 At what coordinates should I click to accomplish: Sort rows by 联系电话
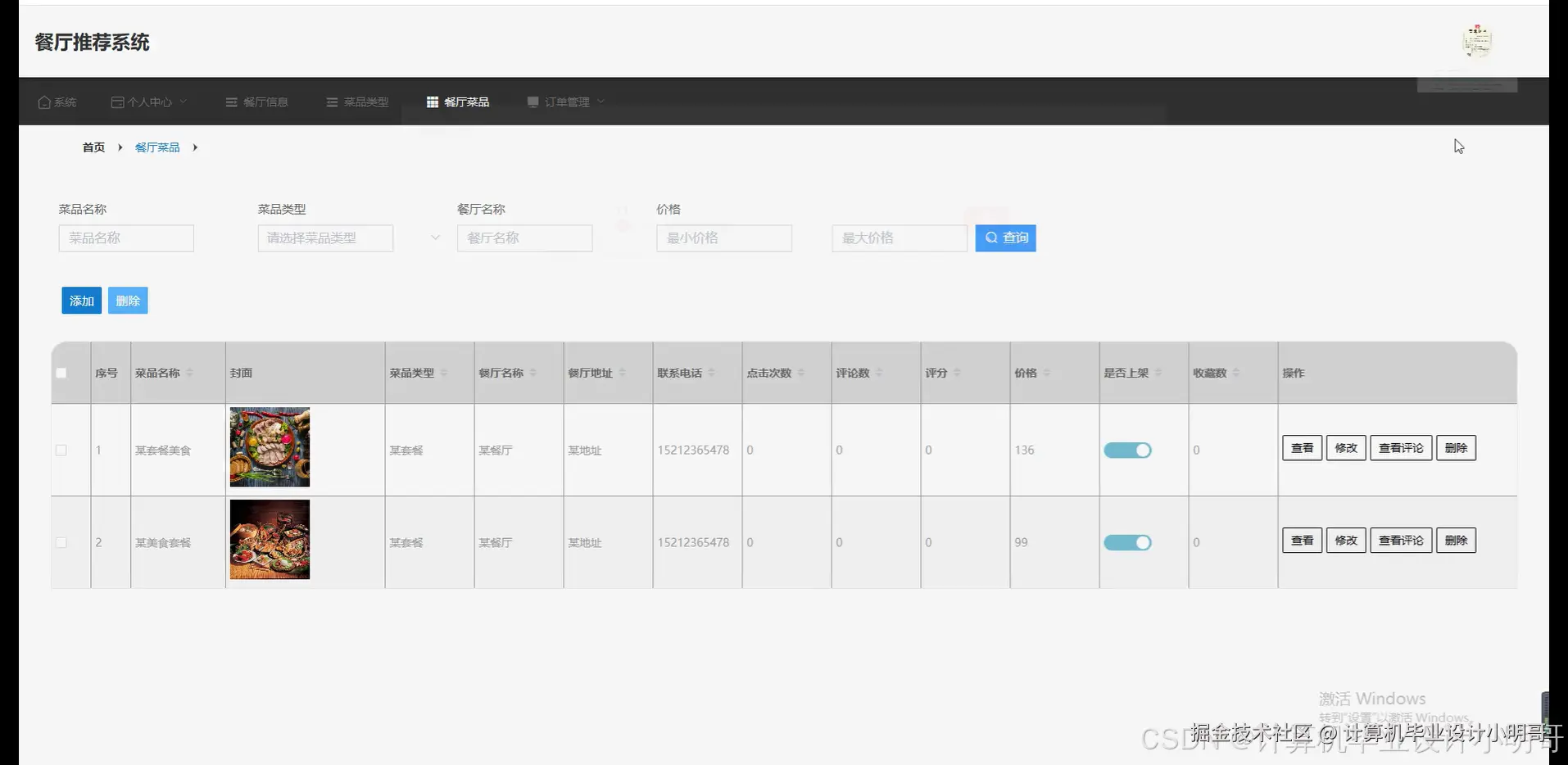click(712, 373)
